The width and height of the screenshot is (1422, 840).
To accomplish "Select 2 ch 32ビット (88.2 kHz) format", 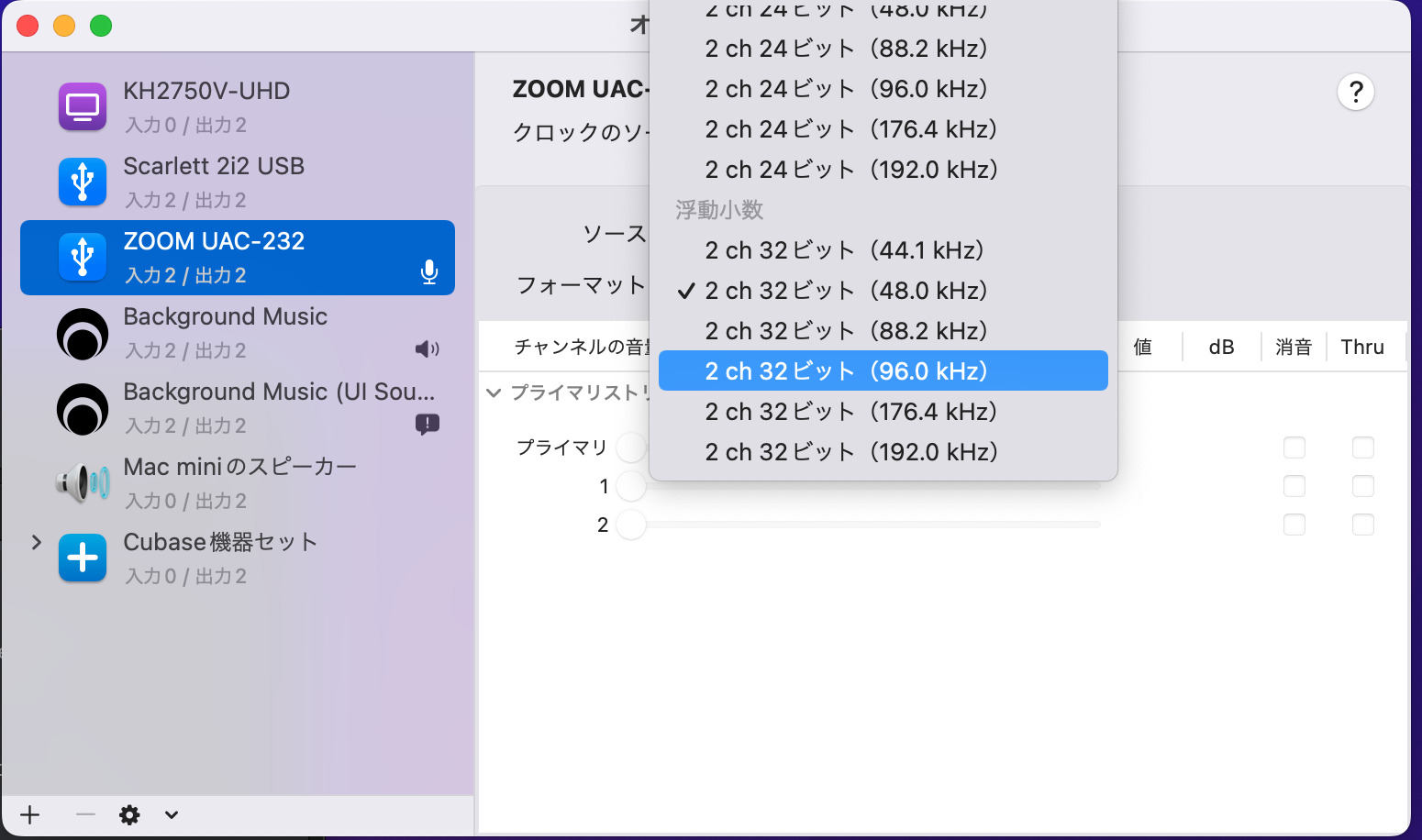I will click(x=883, y=331).
